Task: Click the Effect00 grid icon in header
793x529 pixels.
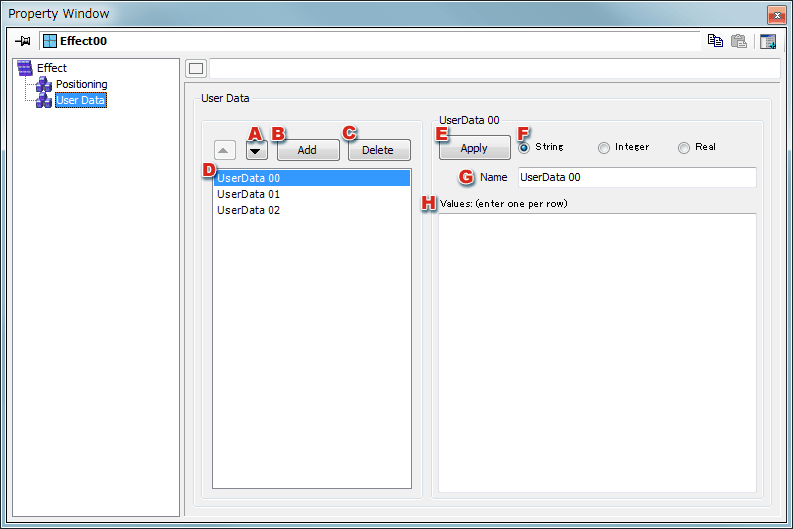Action: click(x=50, y=41)
